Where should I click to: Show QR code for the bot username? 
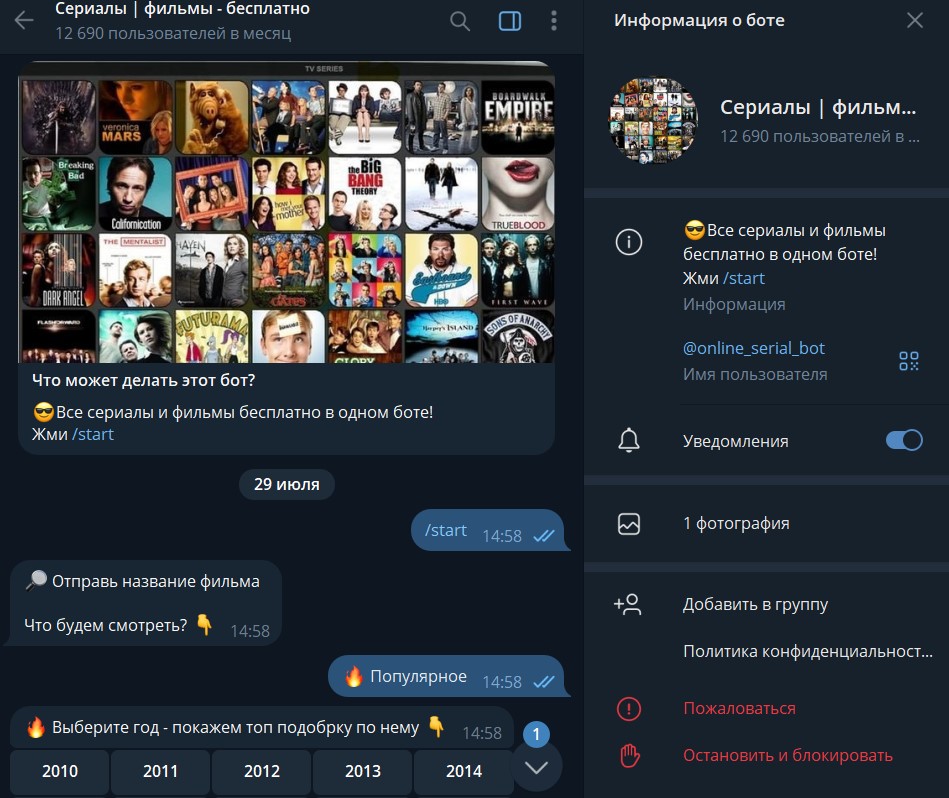click(x=908, y=361)
